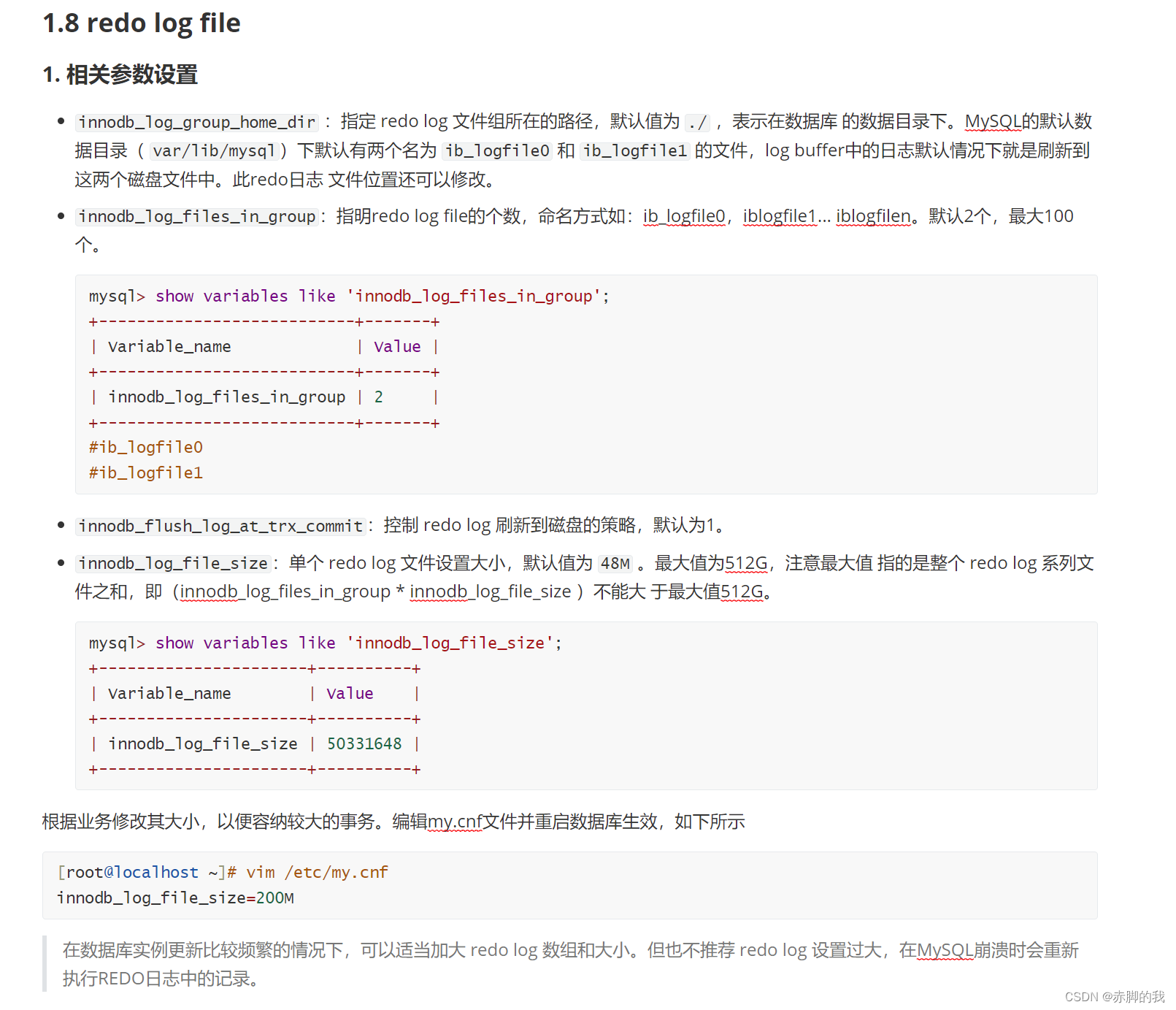This screenshot has height=1010, width=1176.
Task: Click underlined text iblogfilen
Action: 873,217
